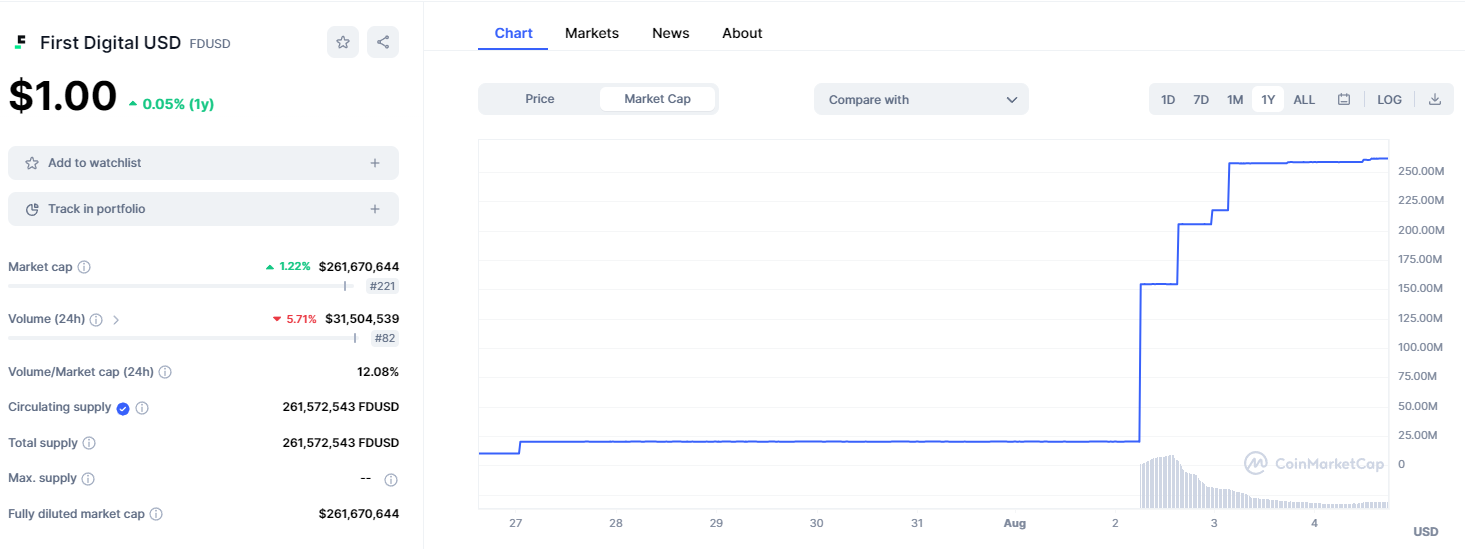Open the News tab
The image size is (1465, 549).
click(670, 33)
